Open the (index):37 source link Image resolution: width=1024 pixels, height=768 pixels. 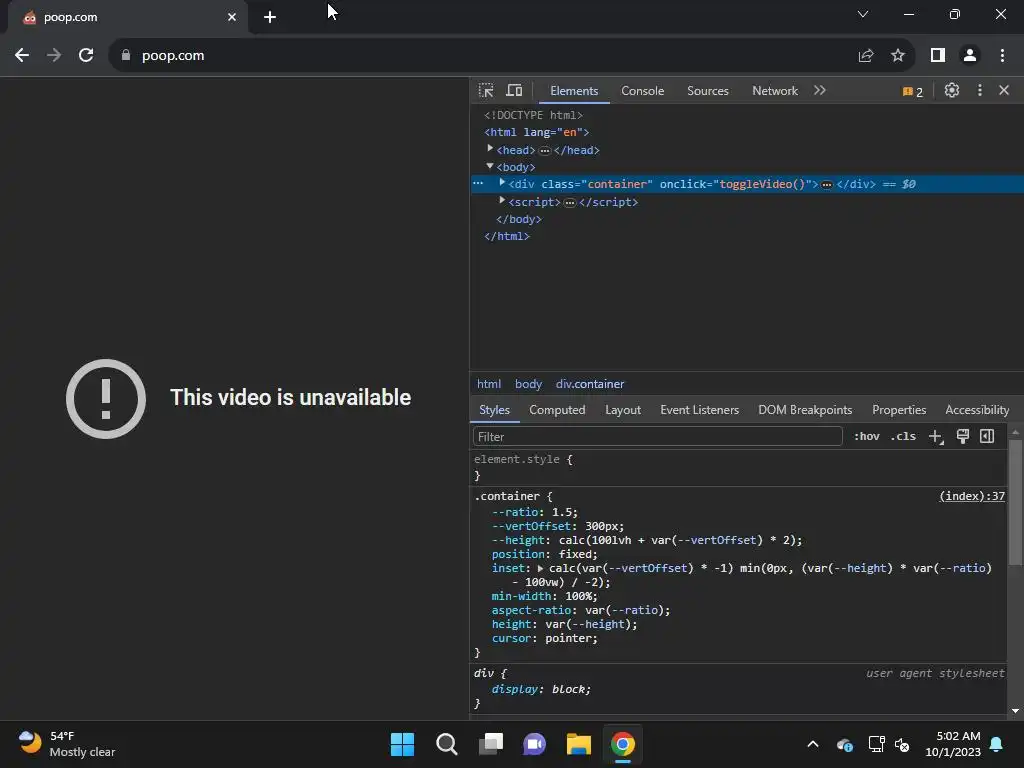click(972, 496)
